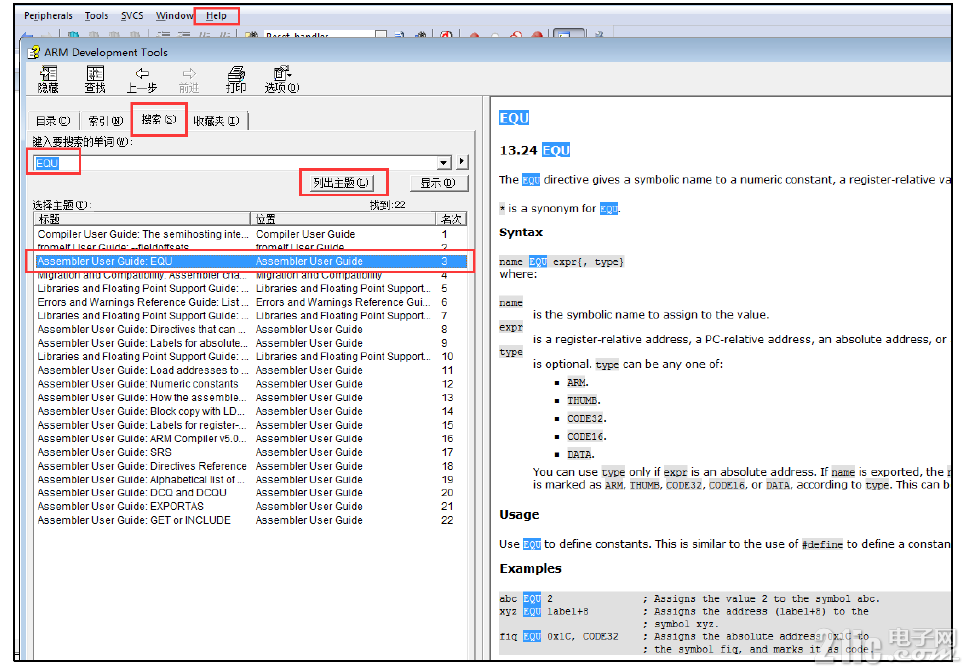Select result 'Assembler User Guide: EQU'
This screenshot has height=671, width=968.
[x=250, y=261]
